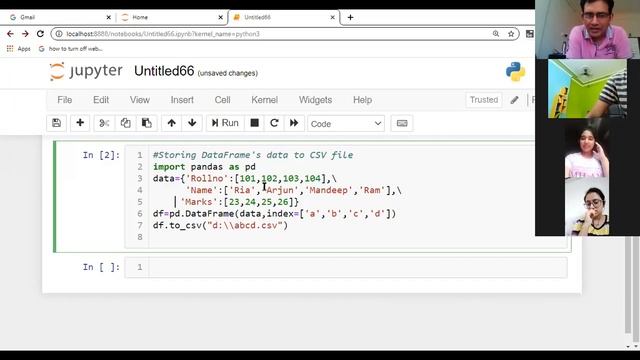This screenshot has width=640, height=360.
Task: Click the Python logo icon
Action: 516,71
